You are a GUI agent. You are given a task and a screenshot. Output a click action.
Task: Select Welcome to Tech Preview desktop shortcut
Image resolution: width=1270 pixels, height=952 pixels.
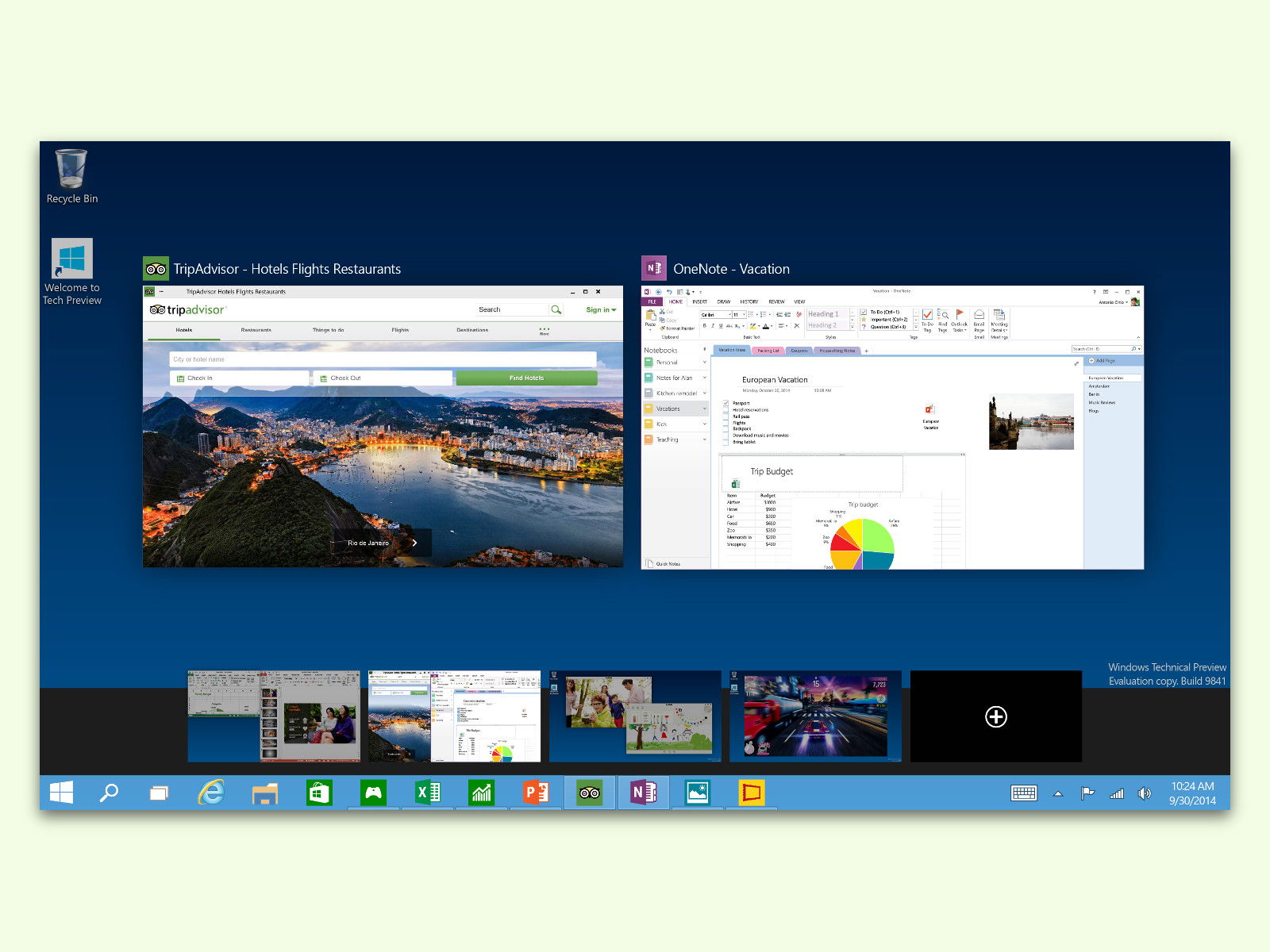coord(72,272)
